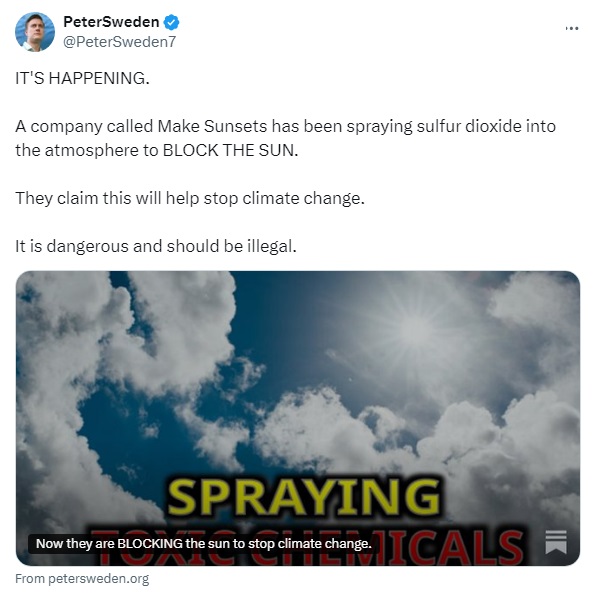Image resolution: width=595 pixels, height=598 pixels.
Task: Click the bookmark ribbon icon on the video
Action: pyautogui.click(x=556, y=542)
